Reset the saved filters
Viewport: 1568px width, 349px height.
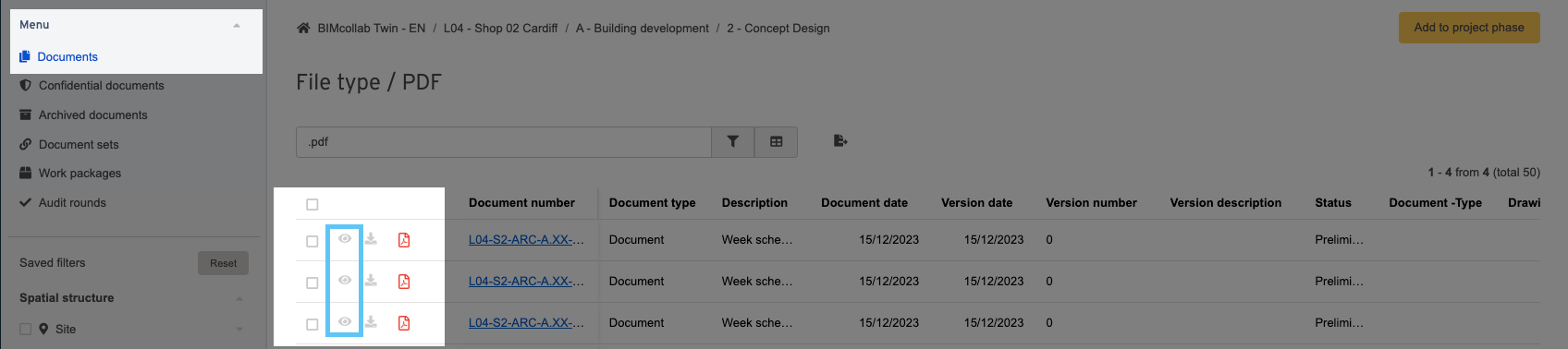coord(223,263)
